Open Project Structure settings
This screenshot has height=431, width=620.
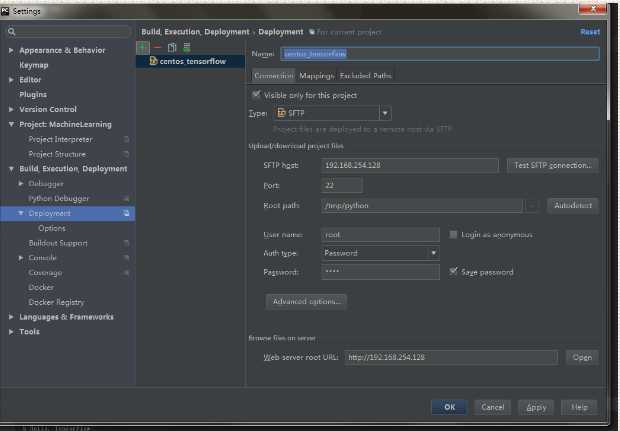[x=57, y=154]
